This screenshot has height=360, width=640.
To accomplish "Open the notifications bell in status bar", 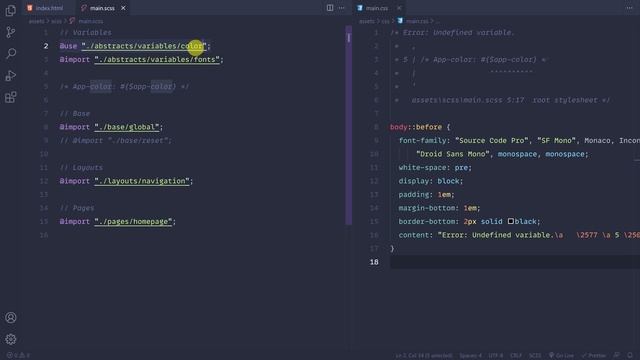I will [630, 355].
